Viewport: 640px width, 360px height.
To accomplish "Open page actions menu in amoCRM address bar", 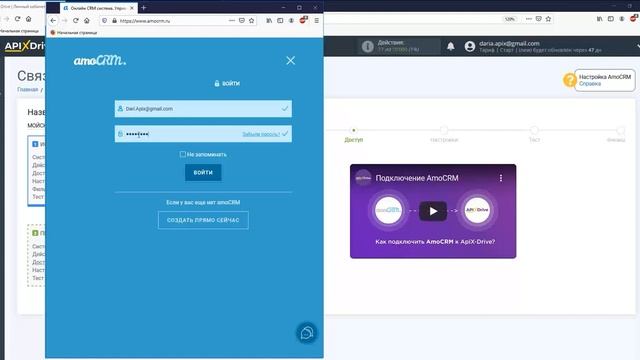I will pyautogui.click(x=231, y=20).
